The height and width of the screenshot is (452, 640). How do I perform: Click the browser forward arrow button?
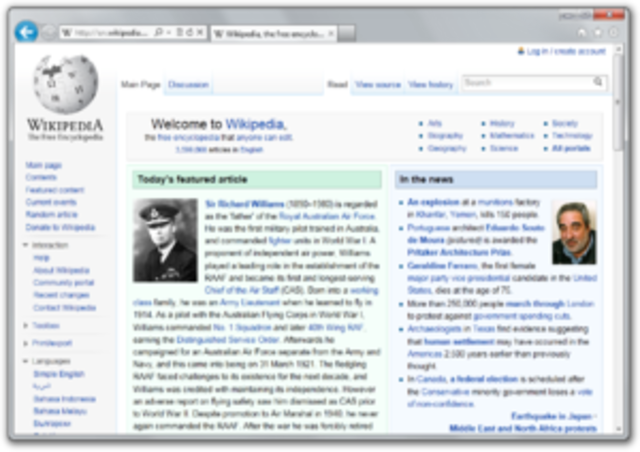[x=49, y=32]
